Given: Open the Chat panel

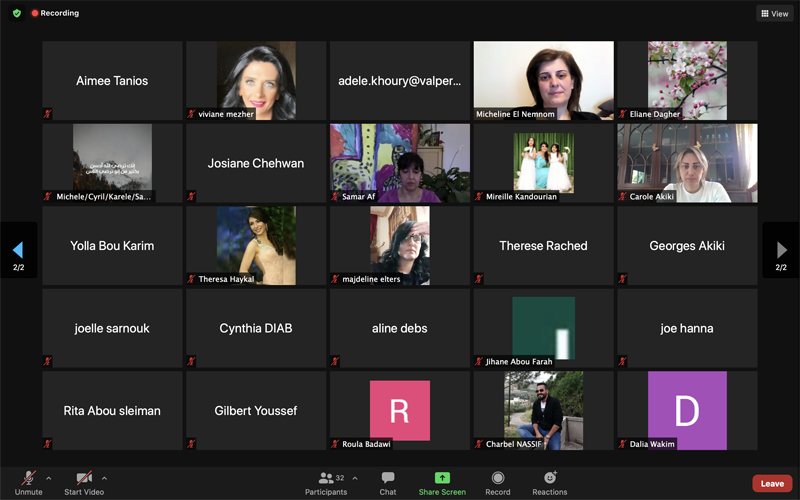Looking at the screenshot, I should tap(388, 478).
